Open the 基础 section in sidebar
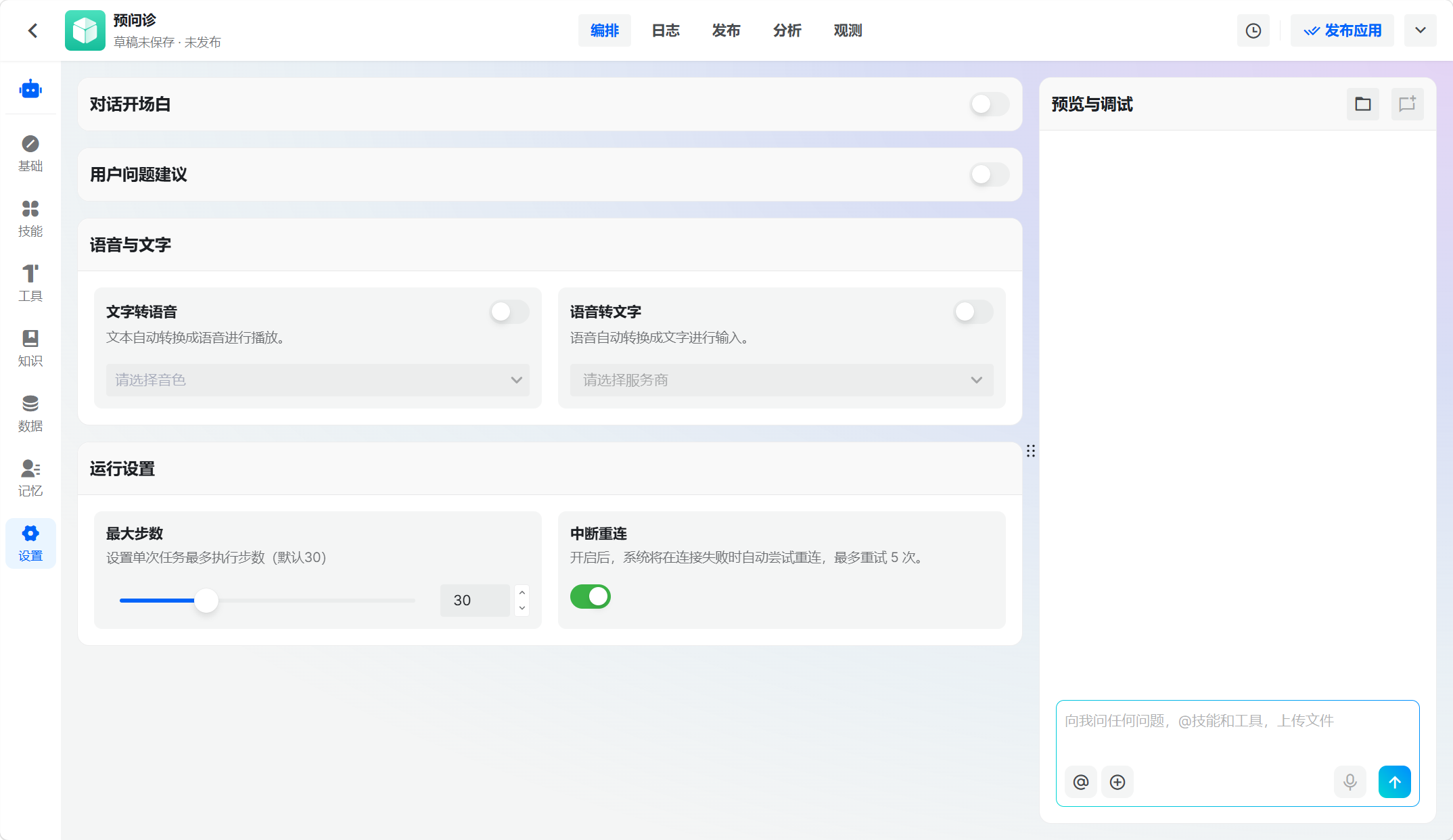This screenshot has height=840, width=1453. point(30,154)
